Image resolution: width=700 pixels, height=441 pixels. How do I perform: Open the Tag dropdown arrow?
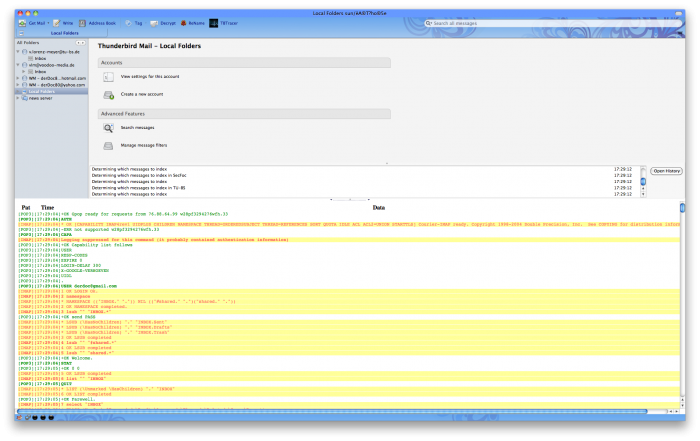point(146,23)
